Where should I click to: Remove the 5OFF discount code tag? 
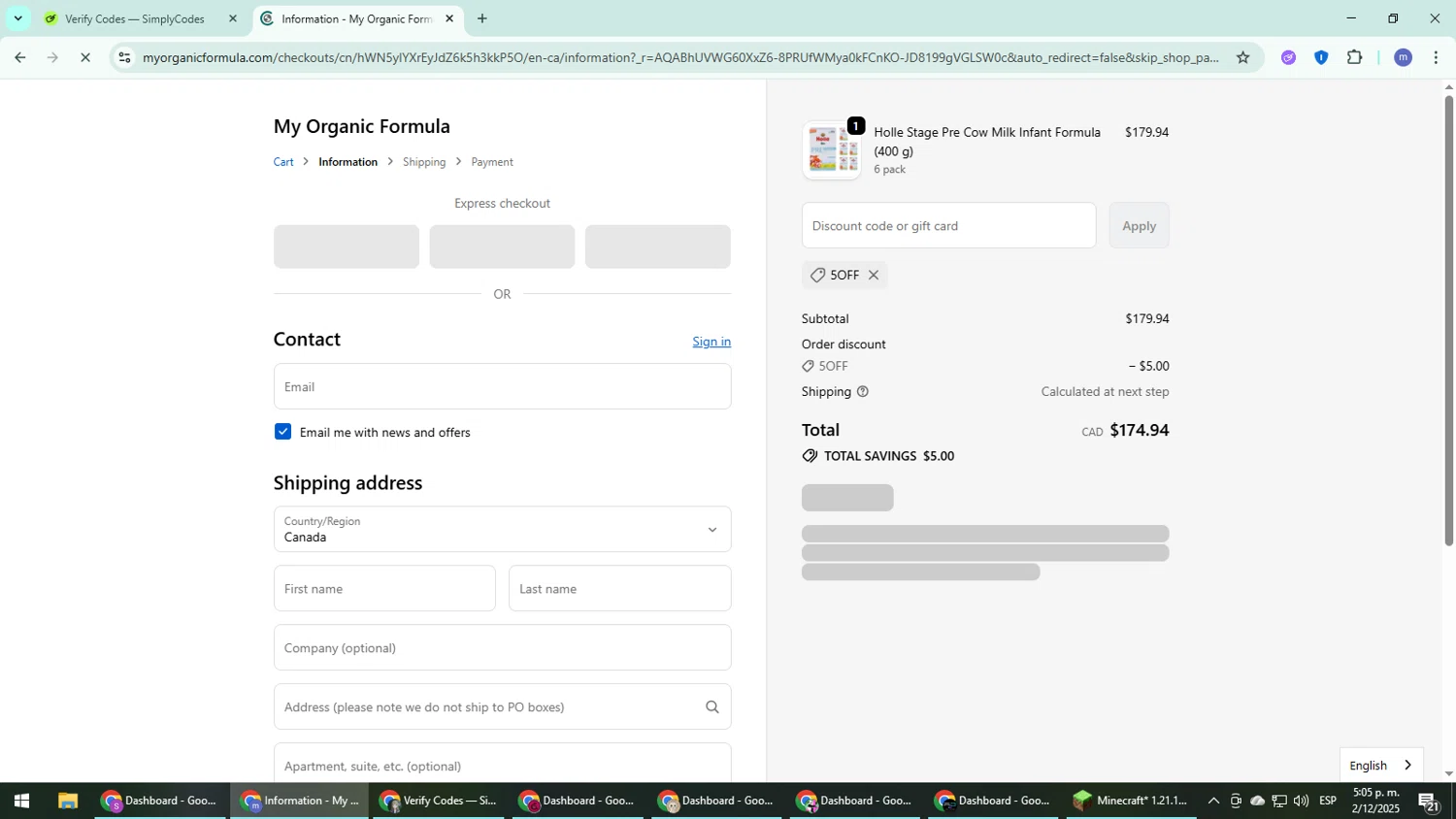(x=874, y=276)
